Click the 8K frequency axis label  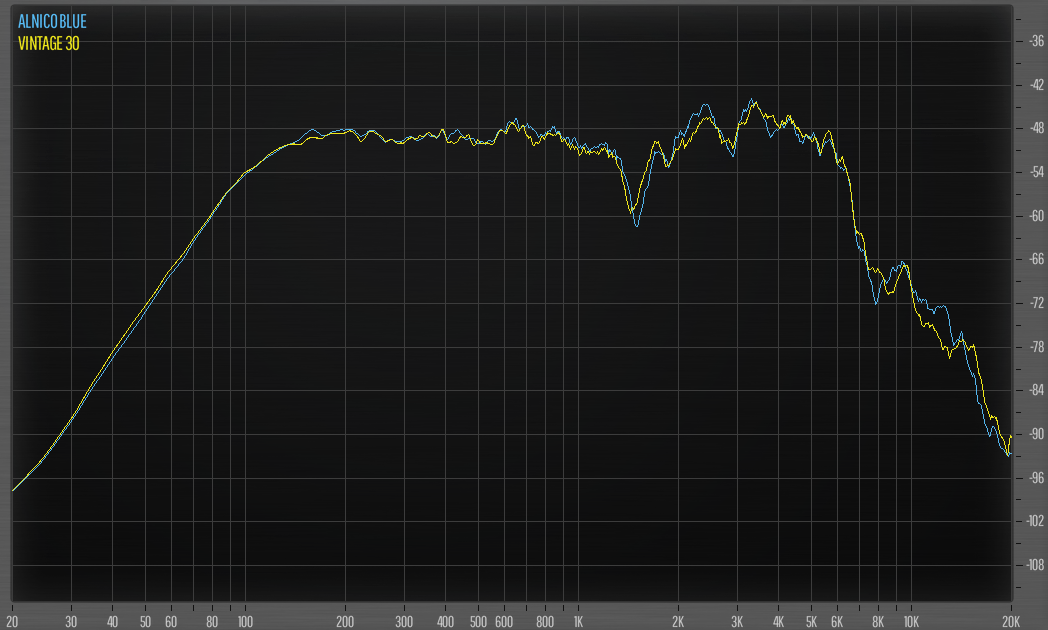(x=878, y=621)
